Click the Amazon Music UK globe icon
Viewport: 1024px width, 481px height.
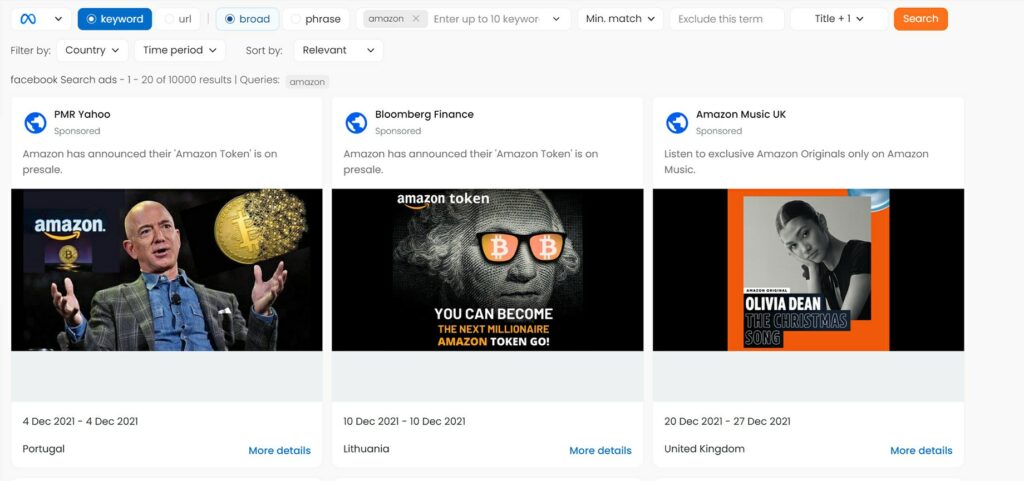pos(677,122)
